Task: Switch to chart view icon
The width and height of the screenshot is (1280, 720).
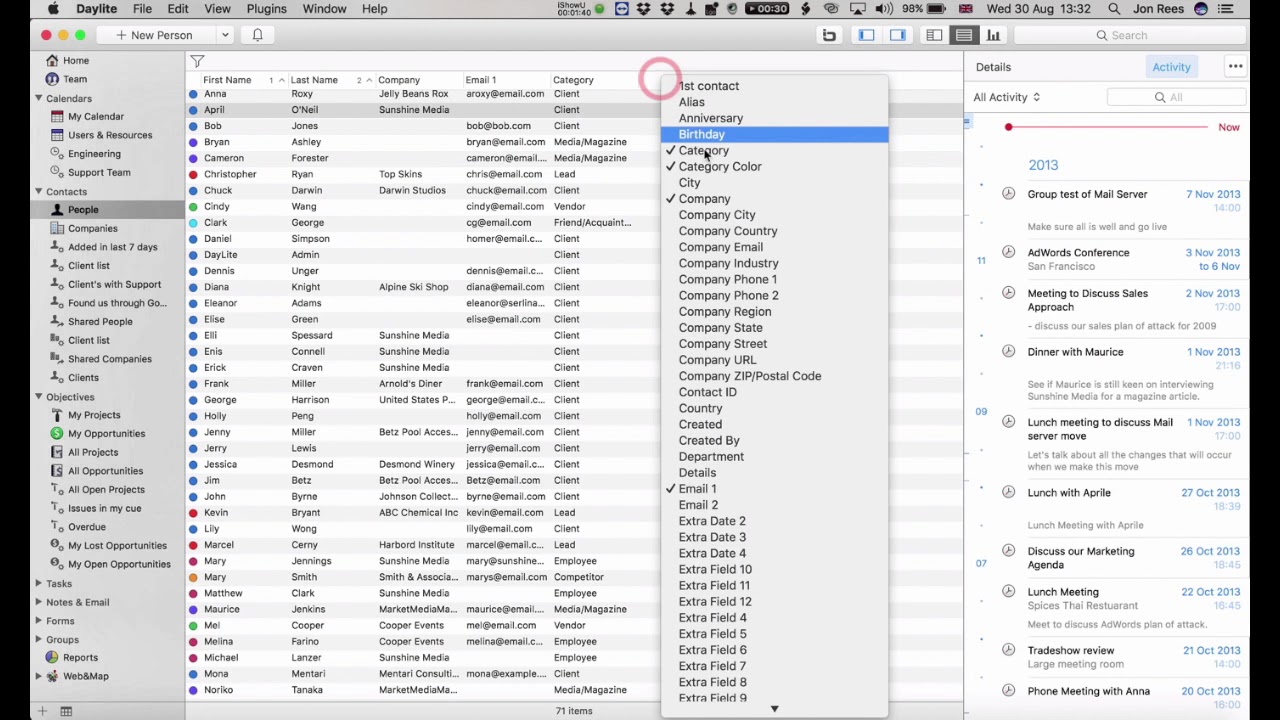Action: click(x=993, y=35)
